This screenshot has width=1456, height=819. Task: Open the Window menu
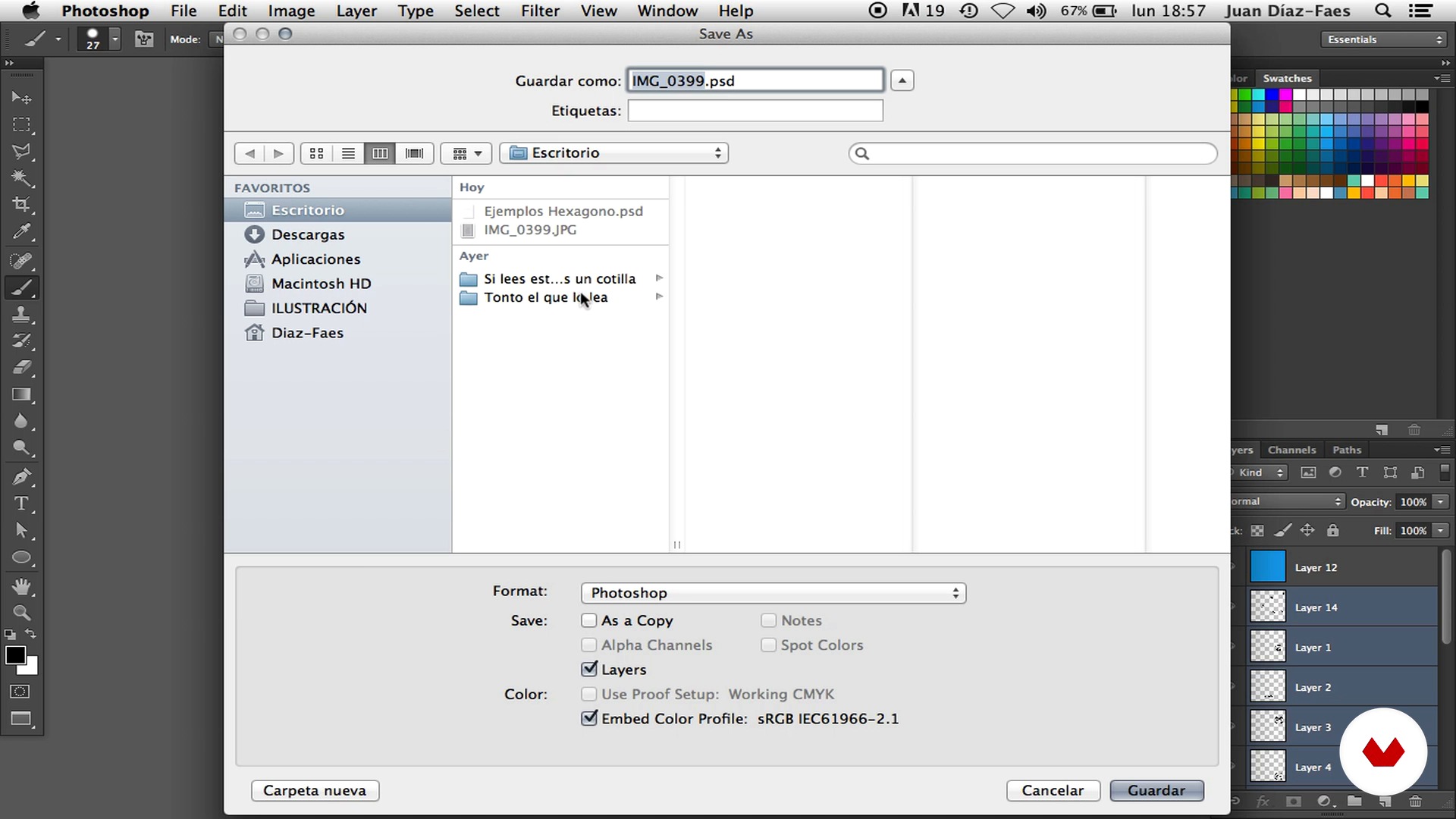(x=667, y=11)
